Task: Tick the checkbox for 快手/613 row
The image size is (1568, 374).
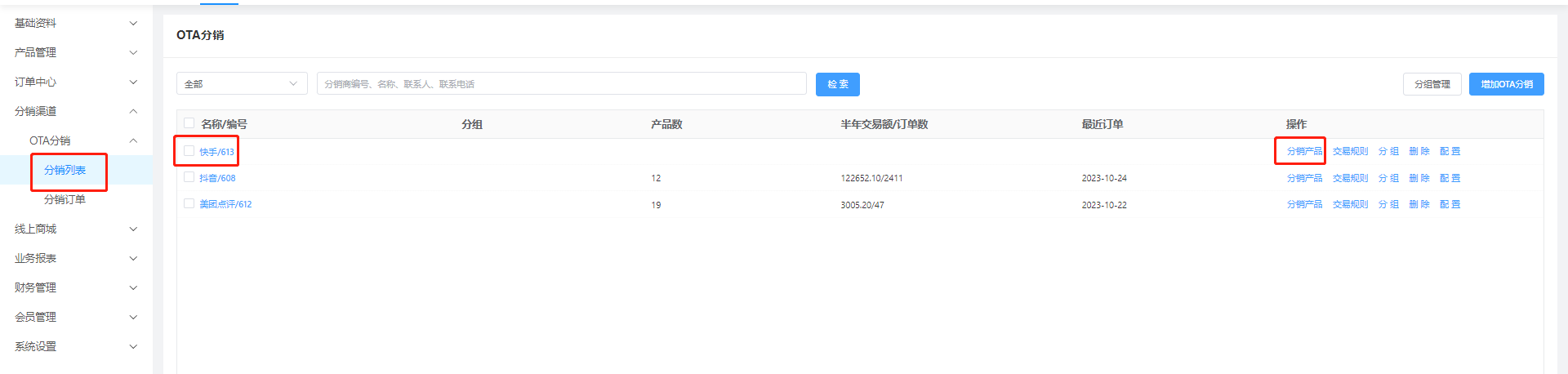Action: [189, 151]
